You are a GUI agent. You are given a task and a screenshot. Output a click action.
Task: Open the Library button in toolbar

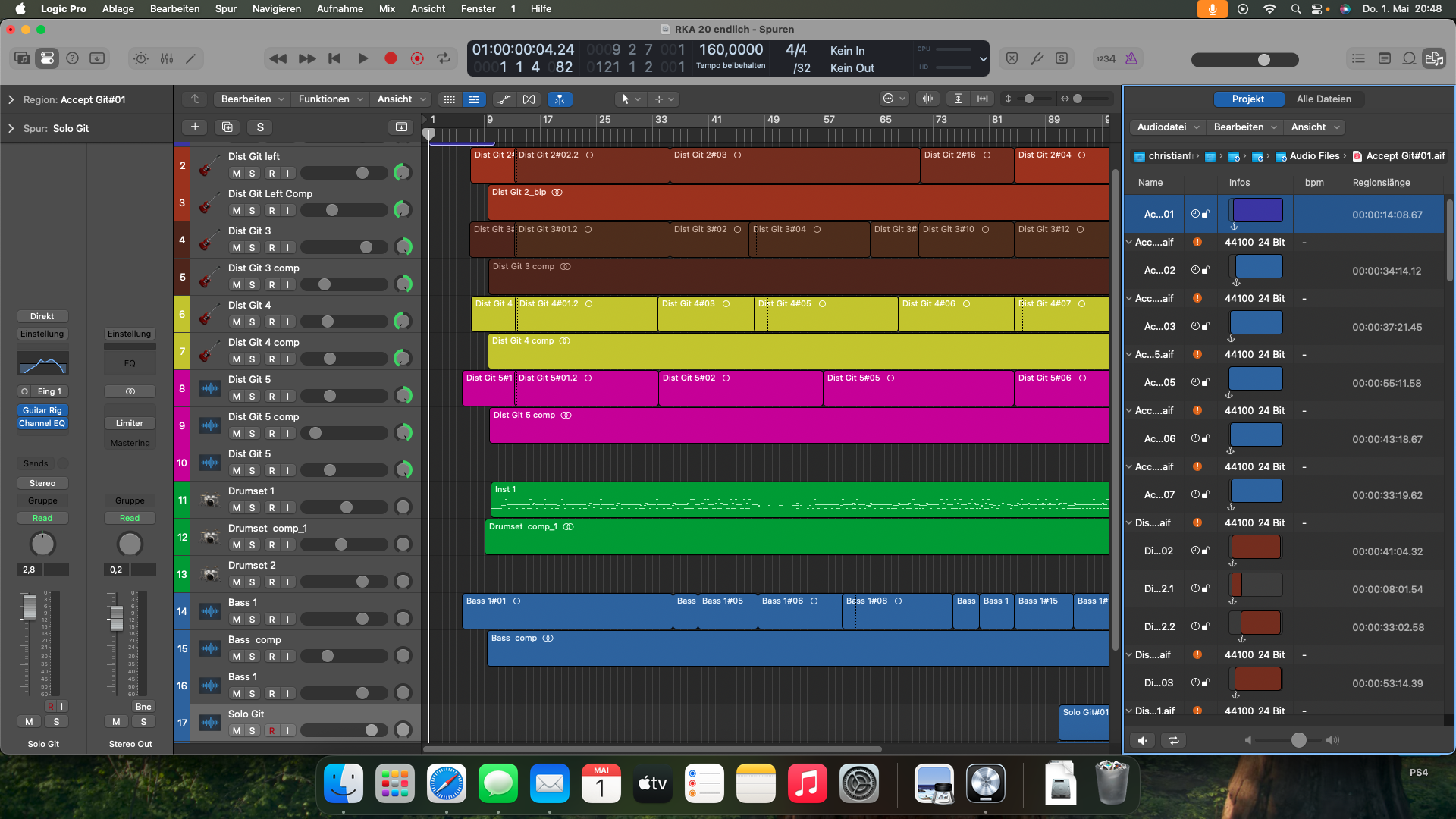pos(23,58)
